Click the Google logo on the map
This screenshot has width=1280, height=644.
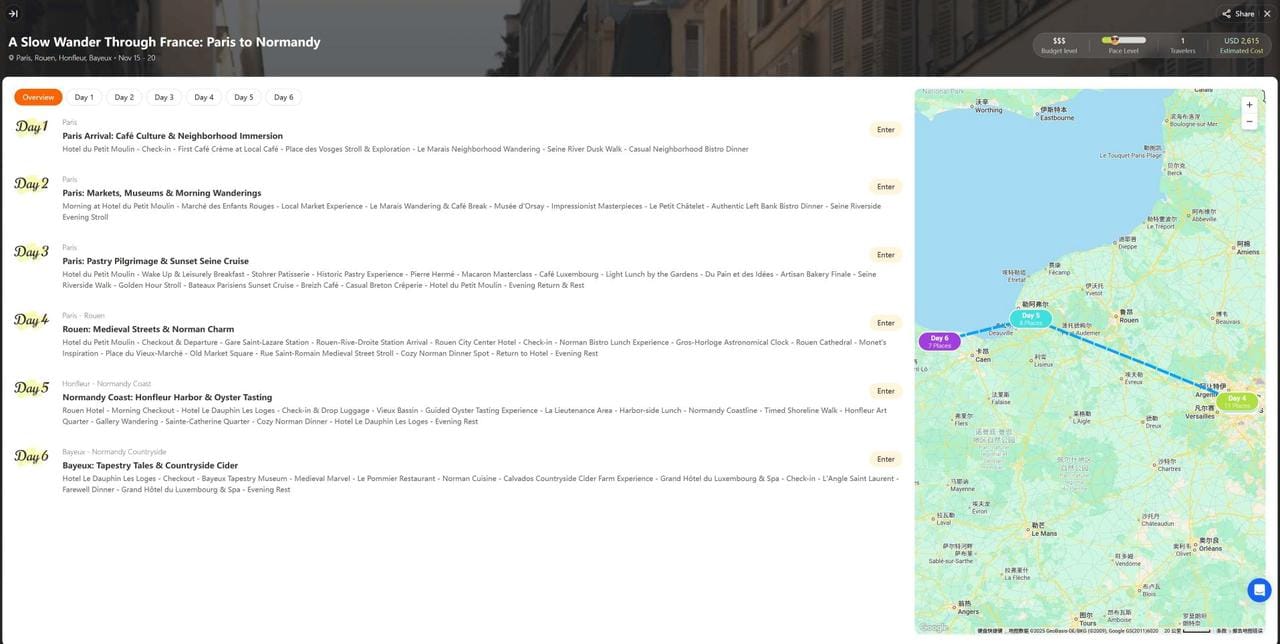pyautogui.click(x=932, y=627)
